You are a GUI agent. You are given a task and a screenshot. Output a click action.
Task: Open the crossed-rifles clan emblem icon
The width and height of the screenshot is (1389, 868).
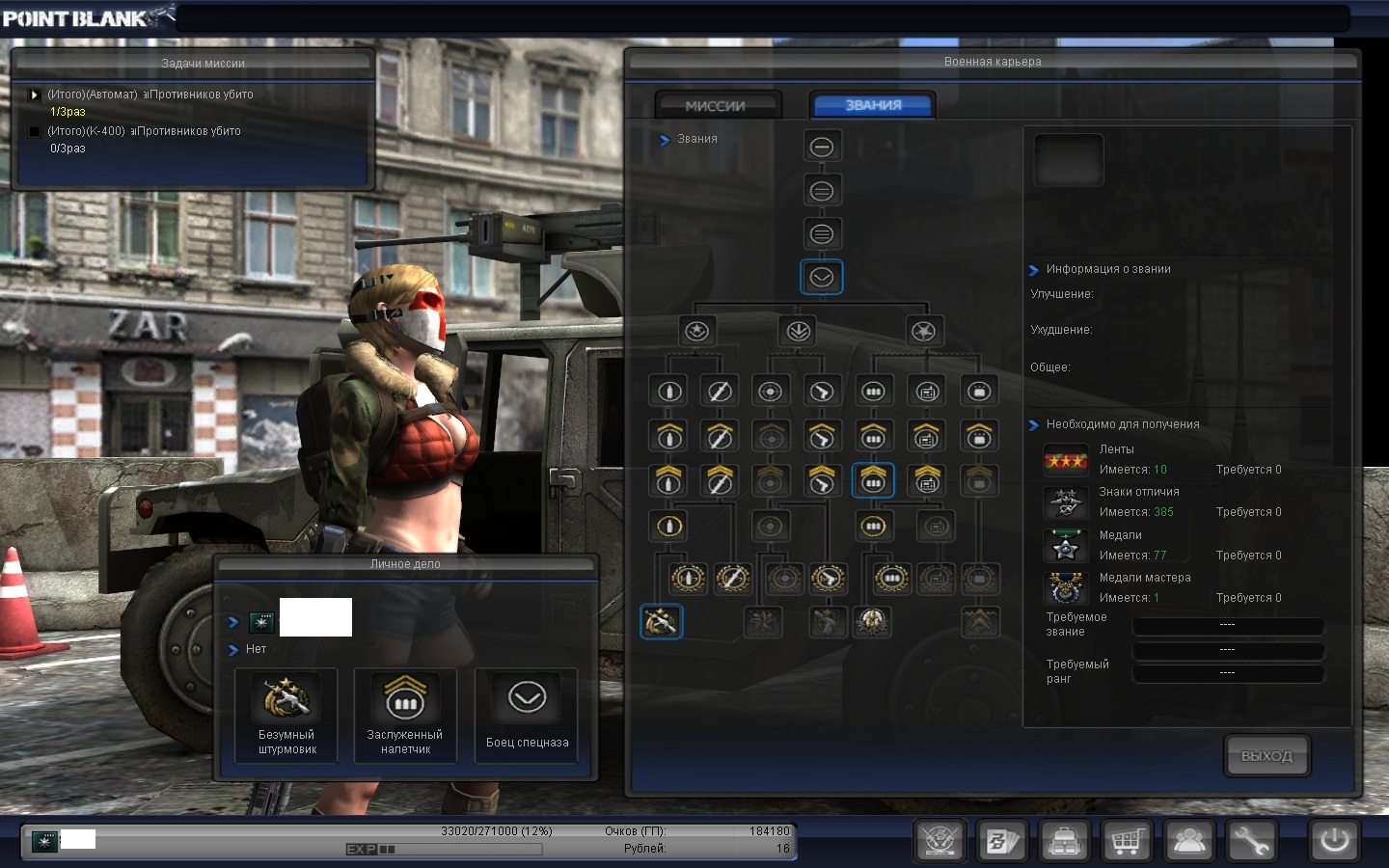point(940,841)
